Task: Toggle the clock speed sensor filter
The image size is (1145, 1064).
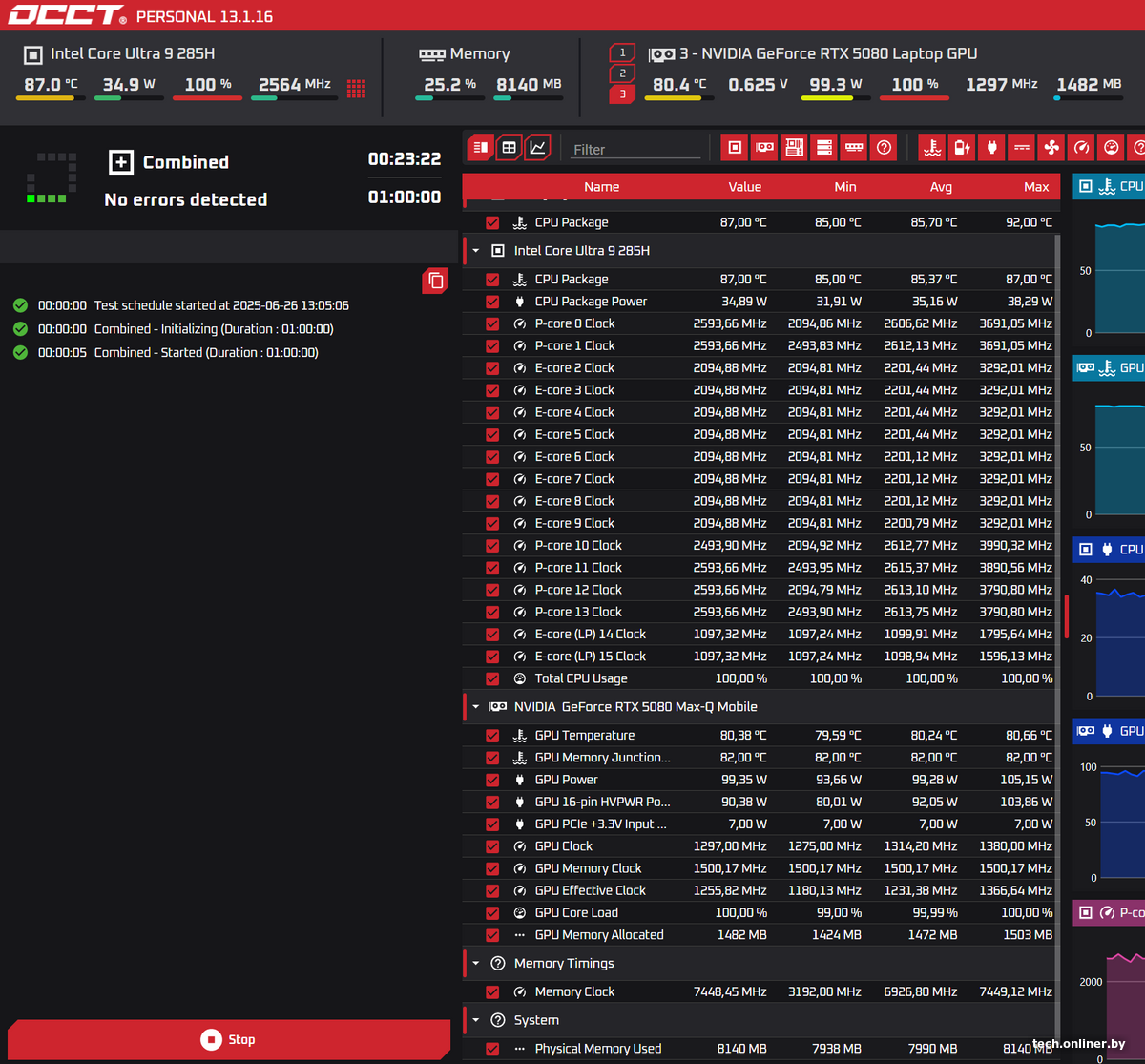Action: [1081, 147]
